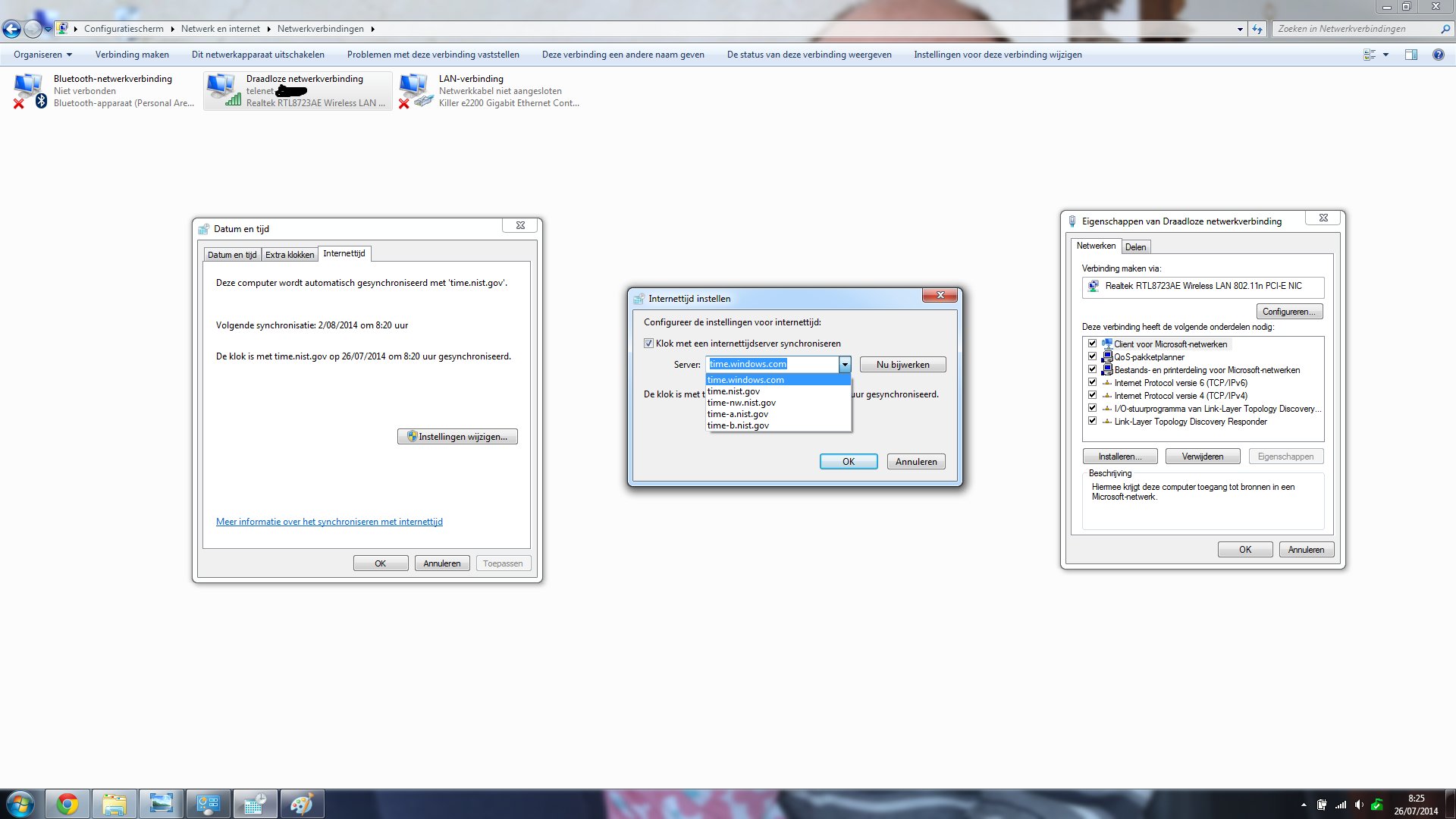Switch to the Delen tab
The image size is (1456, 819).
pyautogui.click(x=1135, y=247)
